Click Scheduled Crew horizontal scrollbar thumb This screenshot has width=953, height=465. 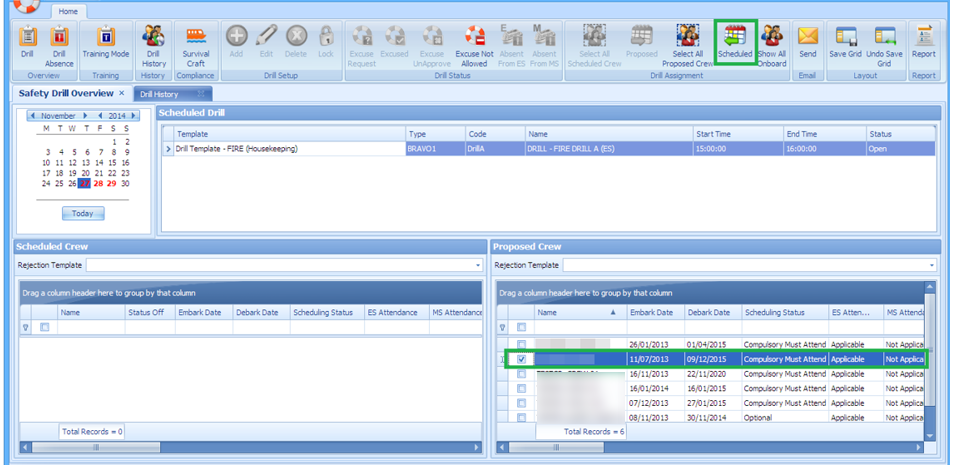tap(96, 447)
